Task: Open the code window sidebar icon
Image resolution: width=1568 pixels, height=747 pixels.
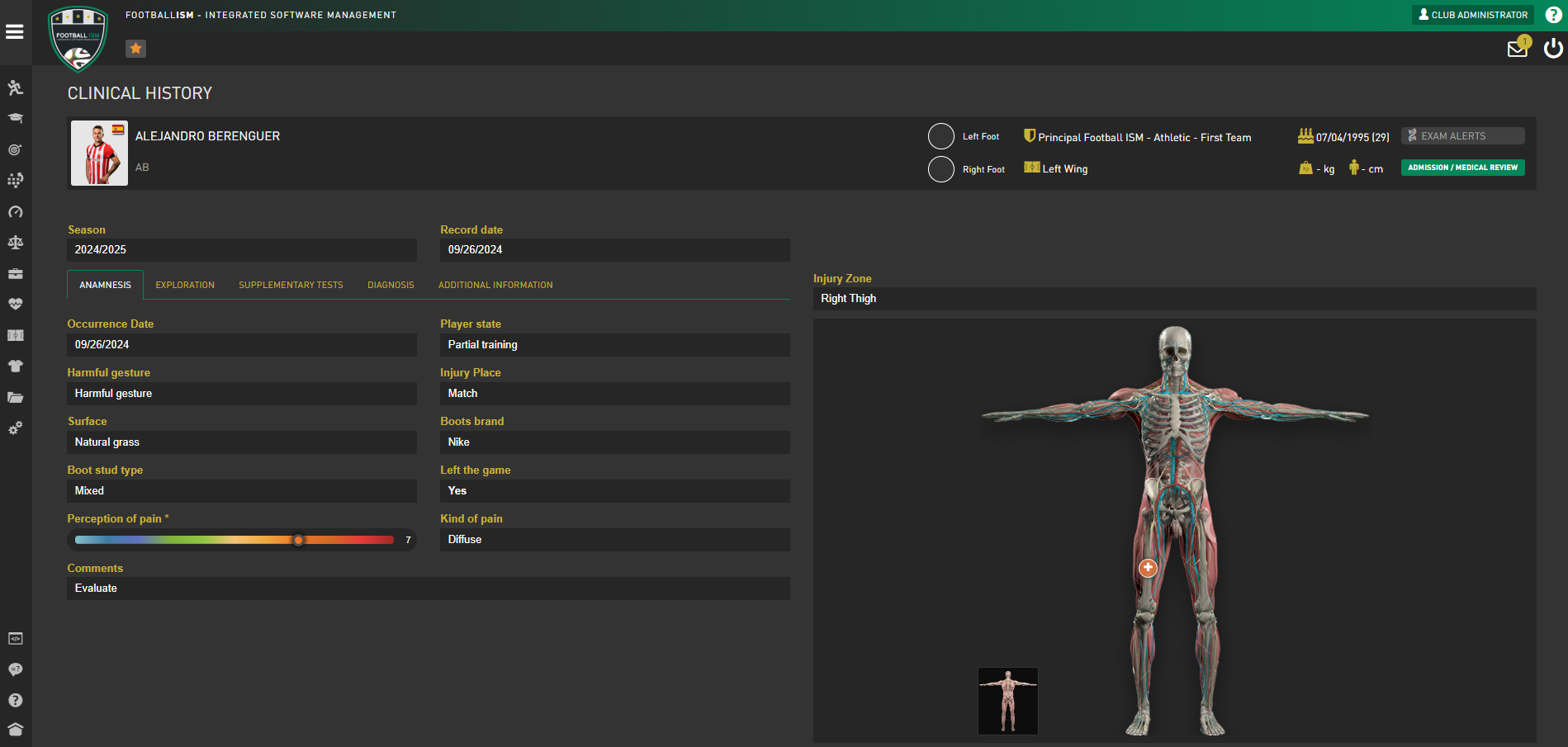Action: pyautogui.click(x=15, y=639)
